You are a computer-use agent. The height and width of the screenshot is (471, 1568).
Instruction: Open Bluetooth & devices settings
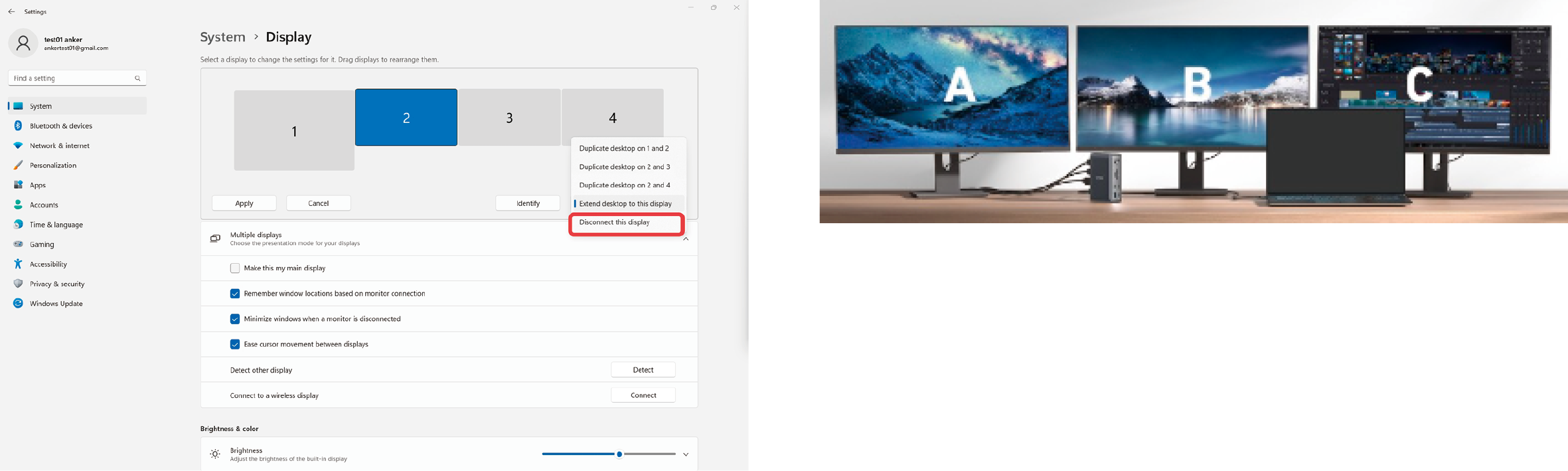(60, 126)
